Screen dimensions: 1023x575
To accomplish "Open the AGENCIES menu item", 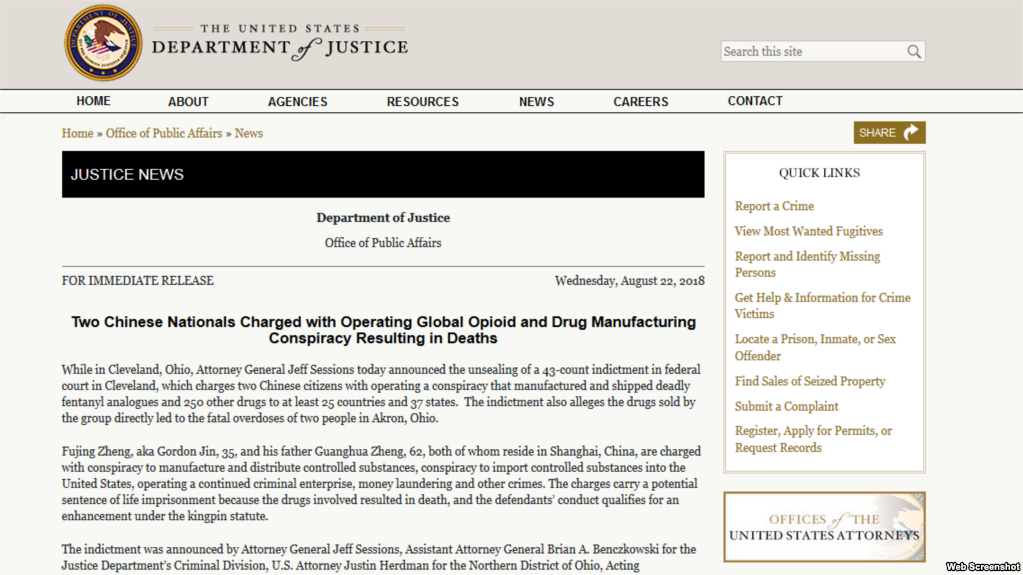I will (x=298, y=102).
